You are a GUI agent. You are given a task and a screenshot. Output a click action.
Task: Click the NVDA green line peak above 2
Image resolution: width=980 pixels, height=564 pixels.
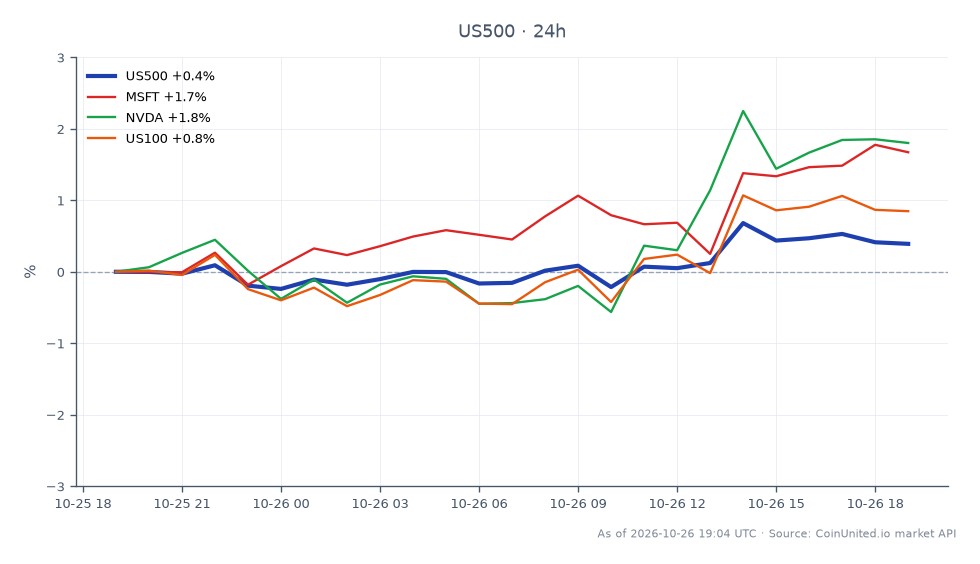tap(742, 111)
